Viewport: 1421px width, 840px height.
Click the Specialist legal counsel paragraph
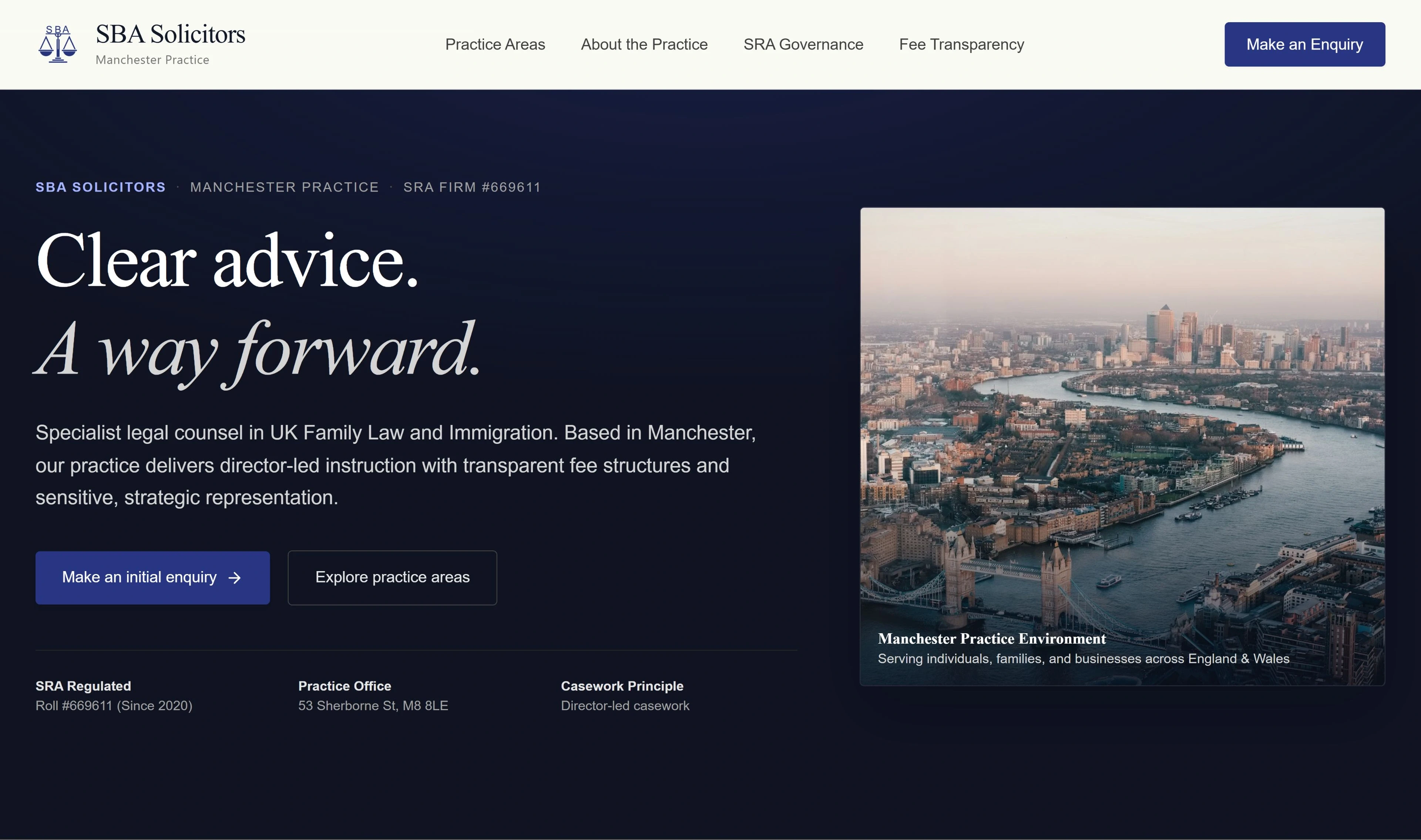coord(396,465)
